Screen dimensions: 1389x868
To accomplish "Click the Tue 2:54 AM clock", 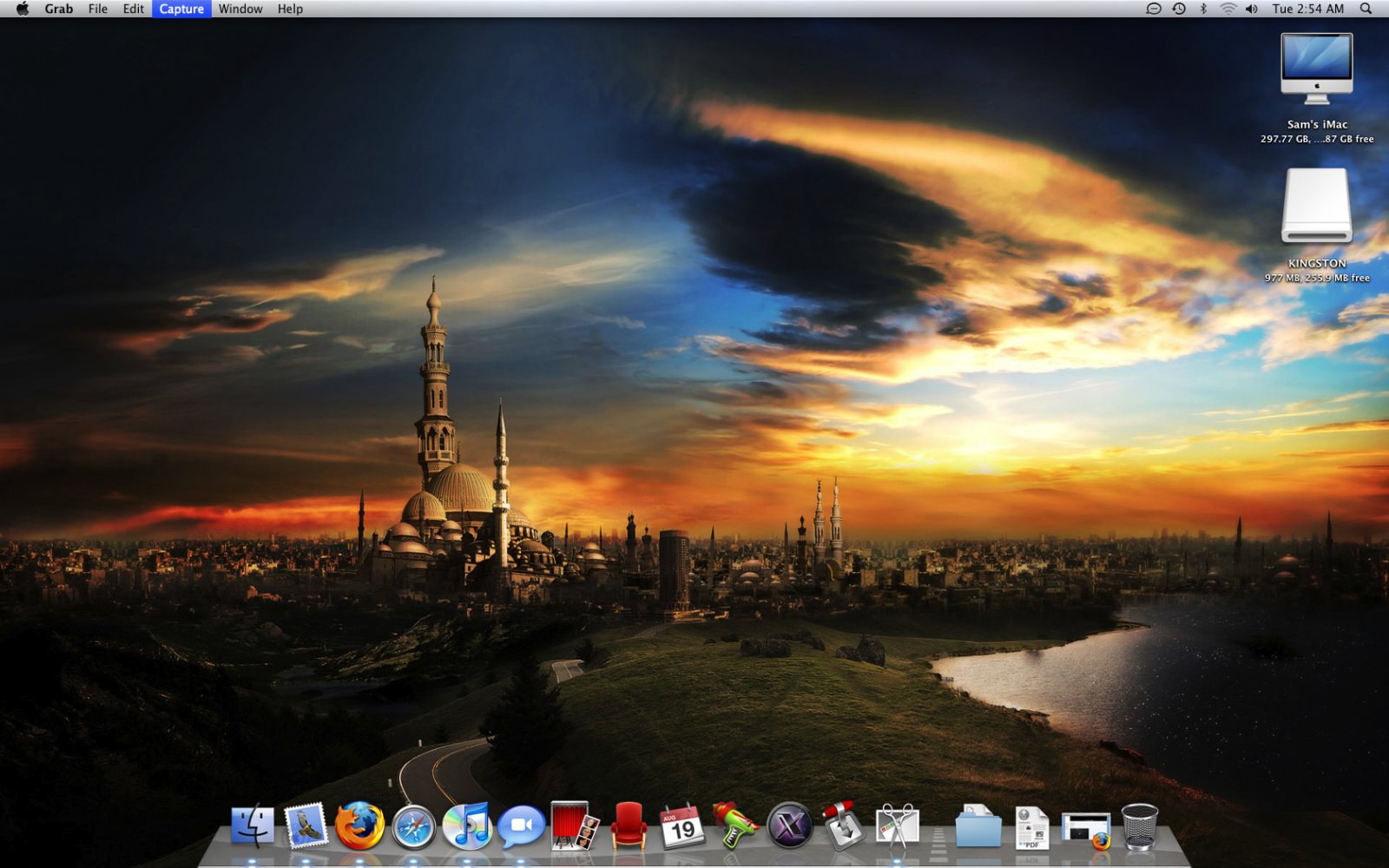I will 1308,9.
